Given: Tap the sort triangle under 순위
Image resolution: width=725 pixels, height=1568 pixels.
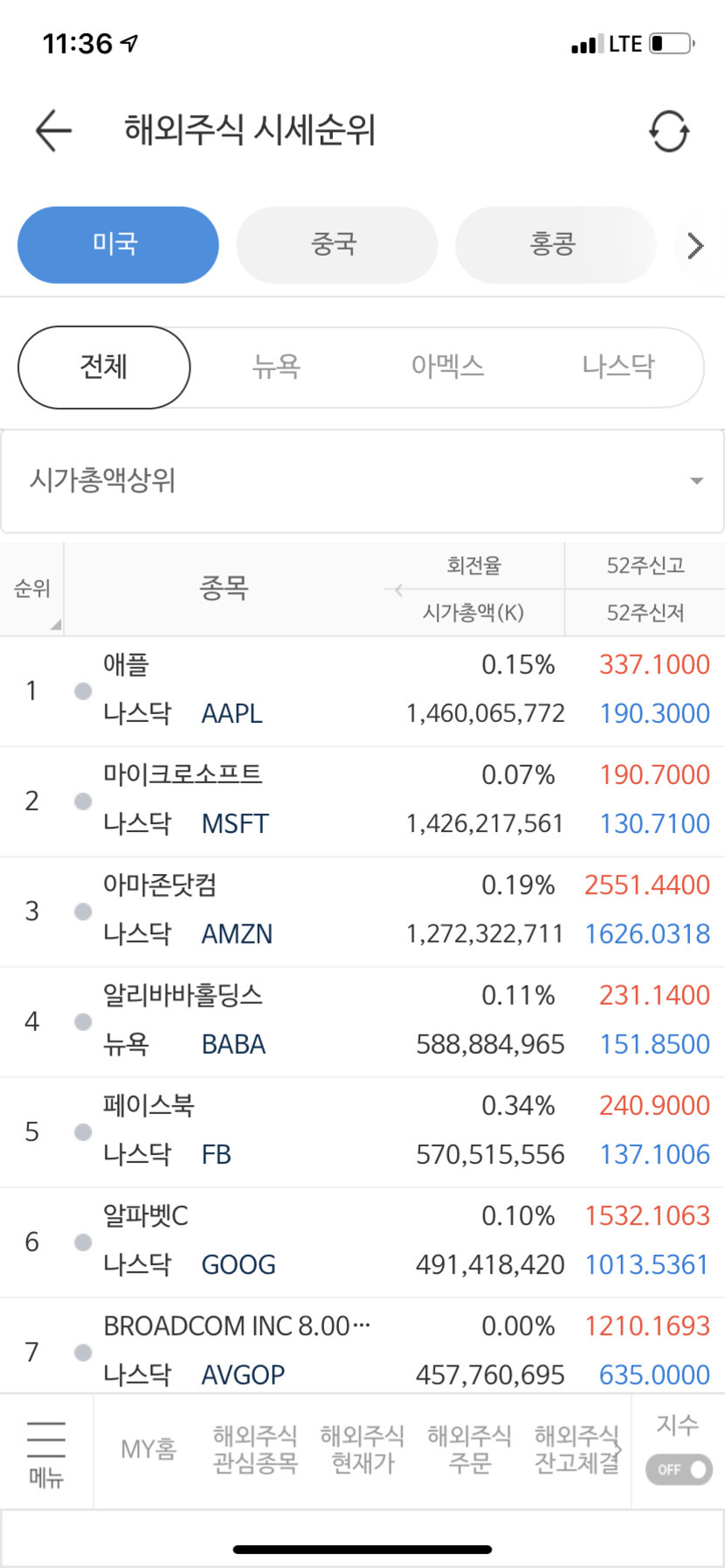Looking at the screenshot, I should coord(55,624).
